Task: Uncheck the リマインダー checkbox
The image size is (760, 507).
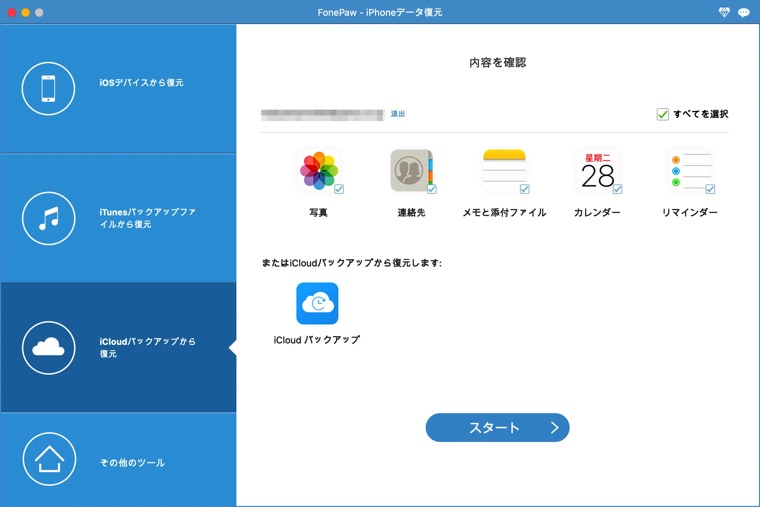Action: 710,189
